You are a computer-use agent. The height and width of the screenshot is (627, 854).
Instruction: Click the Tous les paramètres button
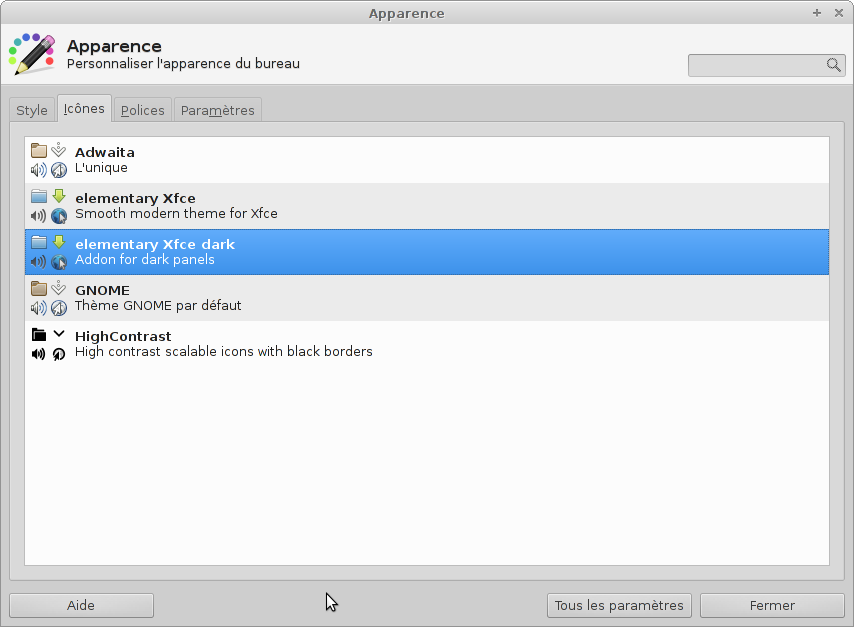tap(619, 605)
